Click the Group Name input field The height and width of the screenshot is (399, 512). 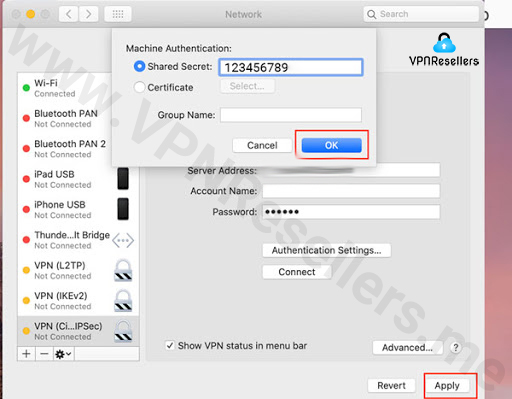point(291,115)
